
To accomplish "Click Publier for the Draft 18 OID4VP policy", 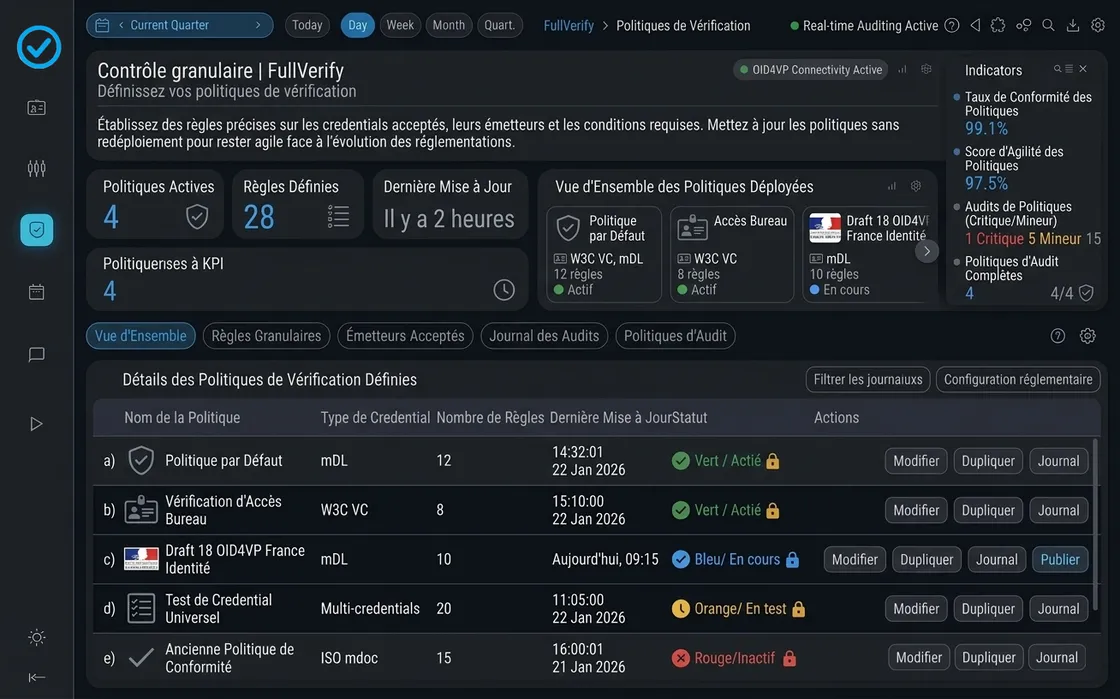I will 1060,559.
